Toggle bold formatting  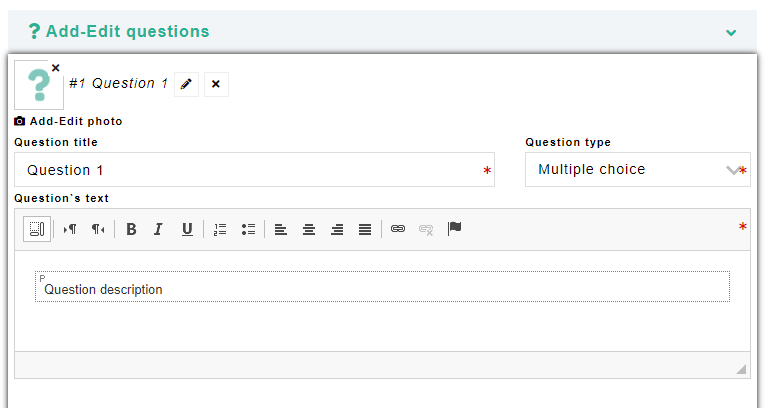[131, 229]
